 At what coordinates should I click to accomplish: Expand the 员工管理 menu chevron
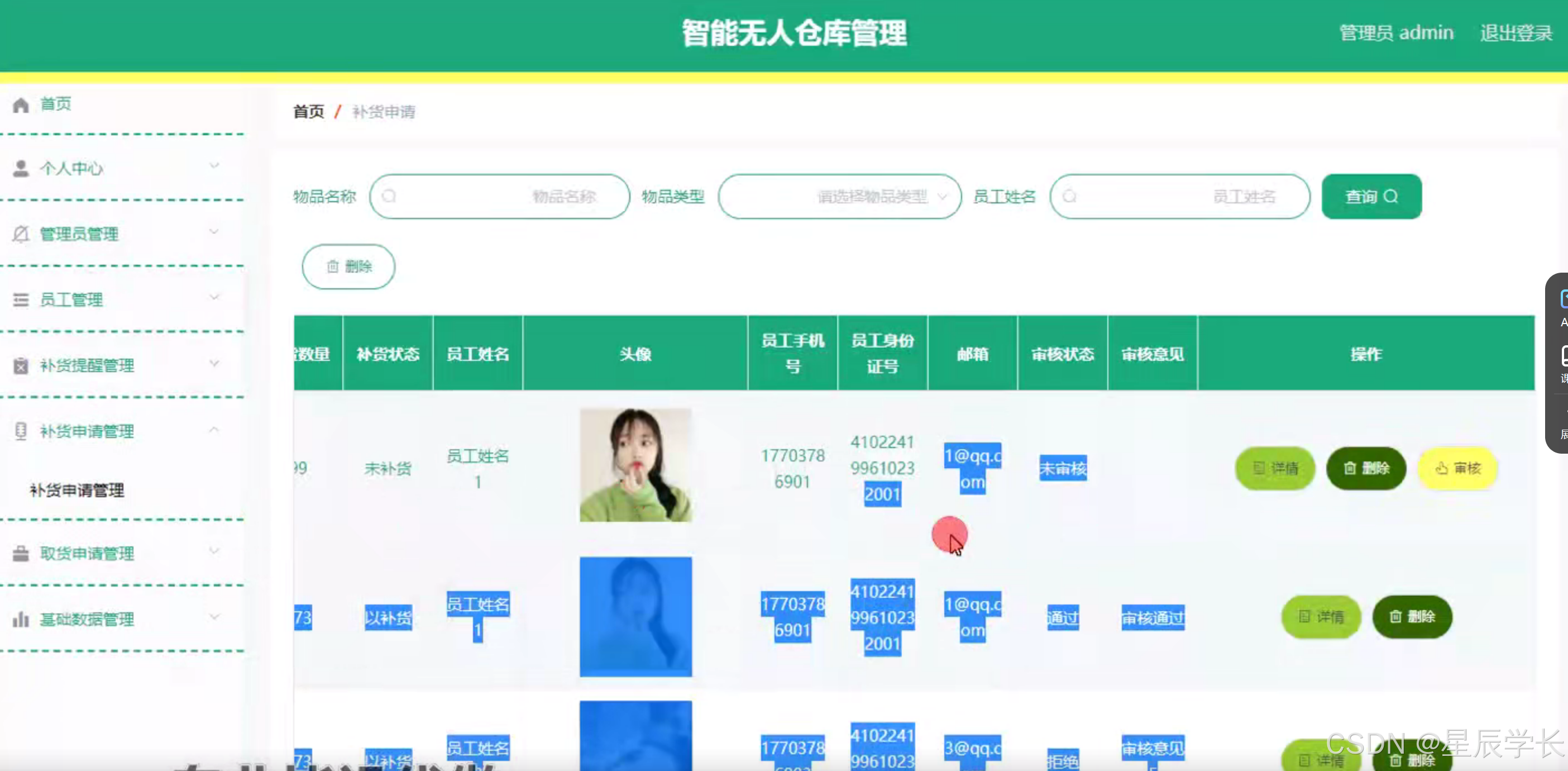(214, 297)
